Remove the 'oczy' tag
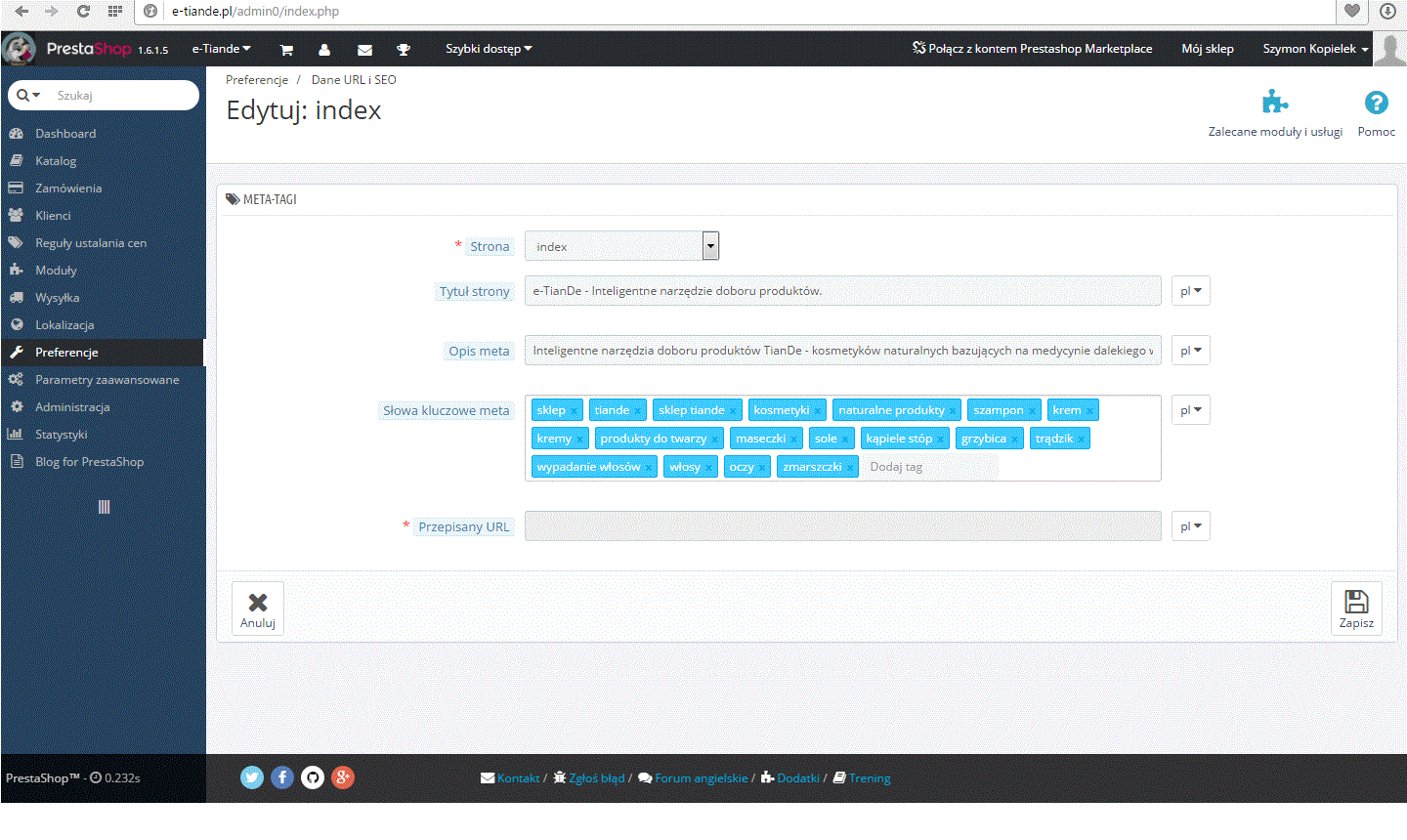This screenshot has height=840, width=1407. click(762, 468)
